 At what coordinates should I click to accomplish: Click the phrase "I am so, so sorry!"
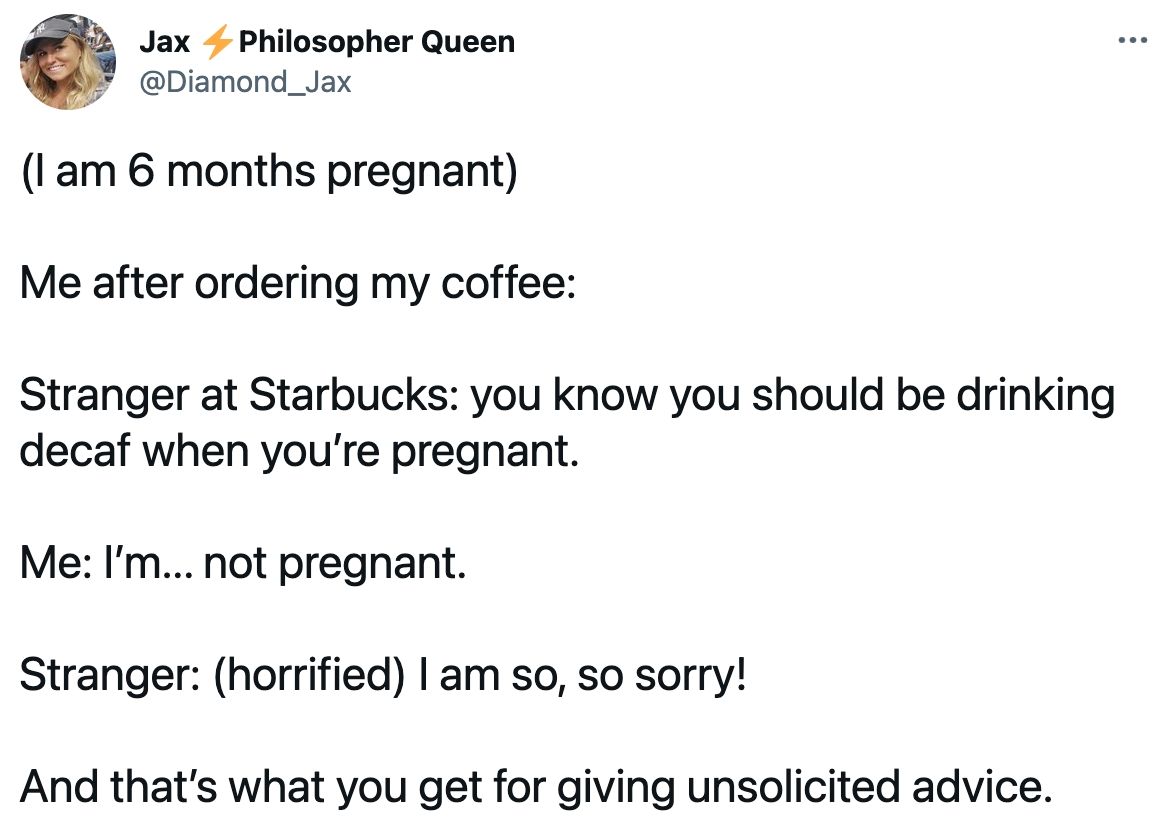click(x=583, y=675)
